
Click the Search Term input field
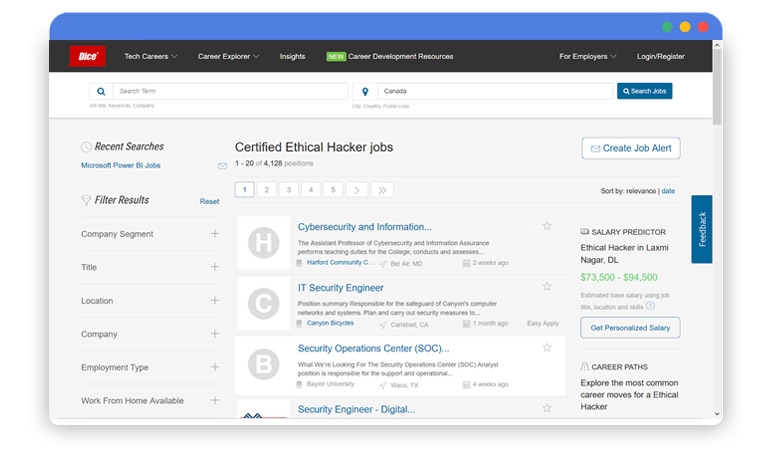coord(229,91)
